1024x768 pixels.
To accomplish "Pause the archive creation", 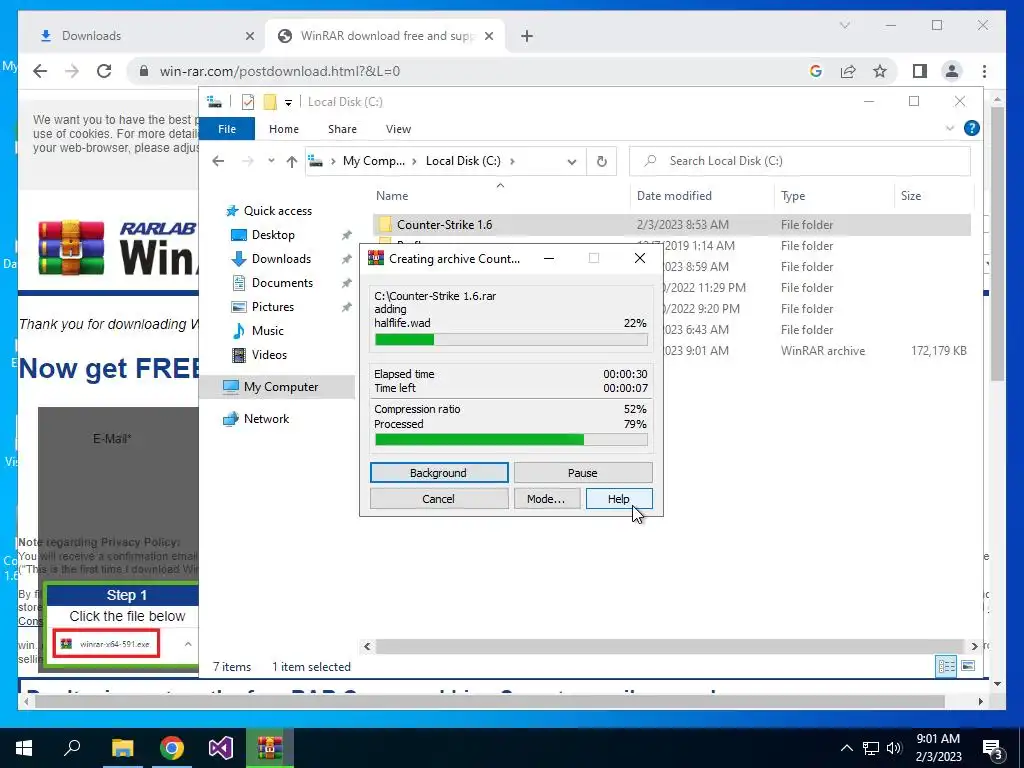I will [x=583, y=473].
